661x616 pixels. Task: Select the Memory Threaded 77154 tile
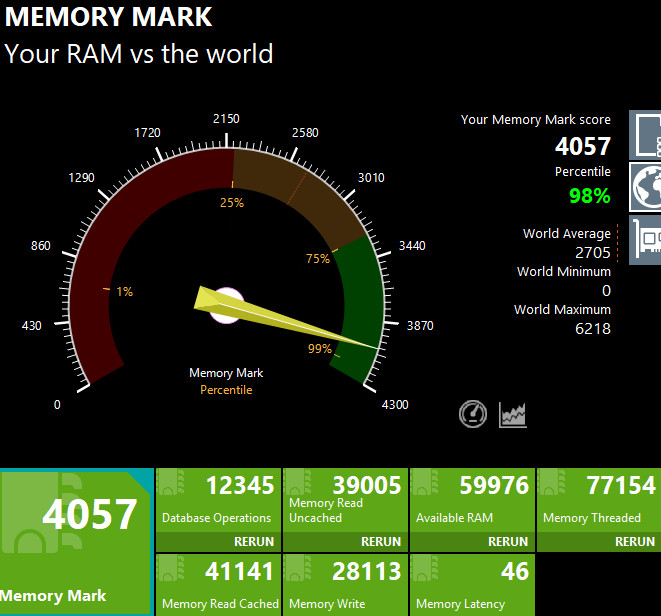[x=599, y=500]
